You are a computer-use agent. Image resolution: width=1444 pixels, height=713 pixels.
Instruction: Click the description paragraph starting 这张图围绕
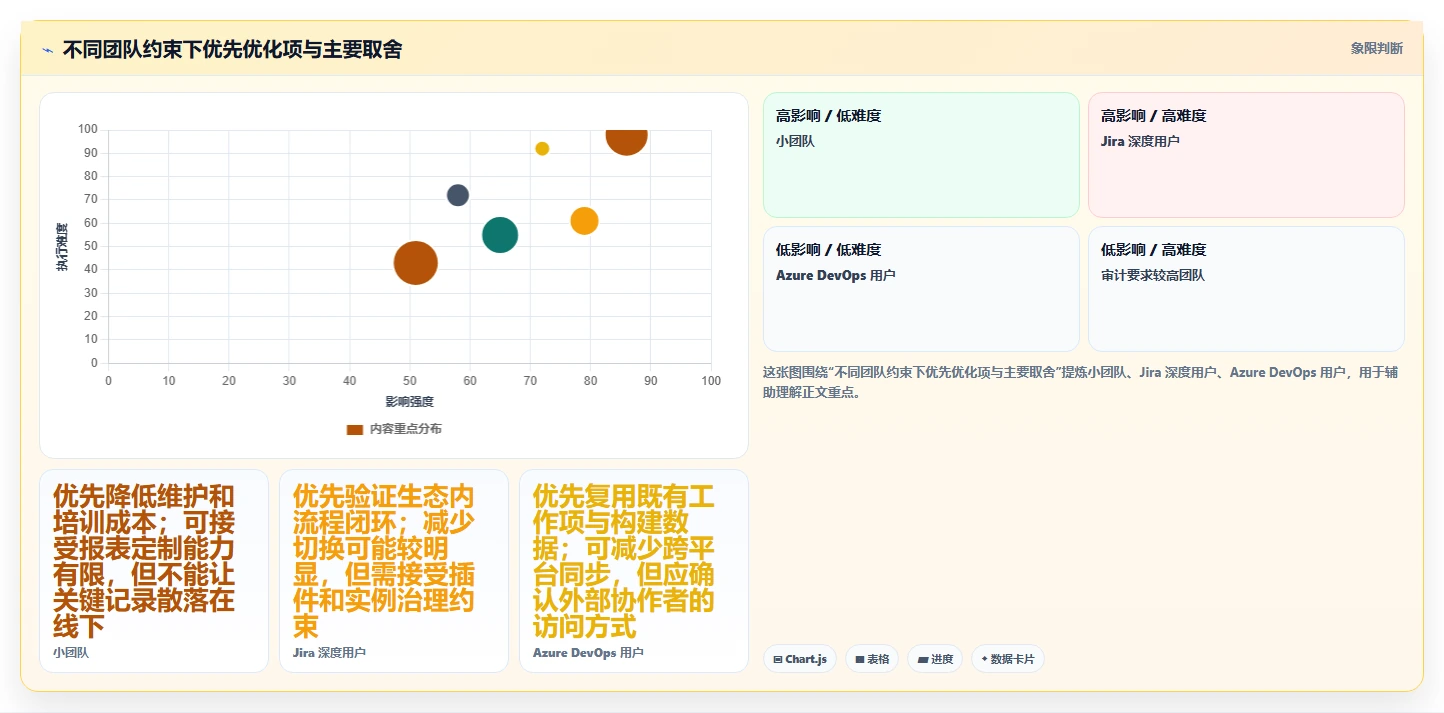click(1080, 382)
